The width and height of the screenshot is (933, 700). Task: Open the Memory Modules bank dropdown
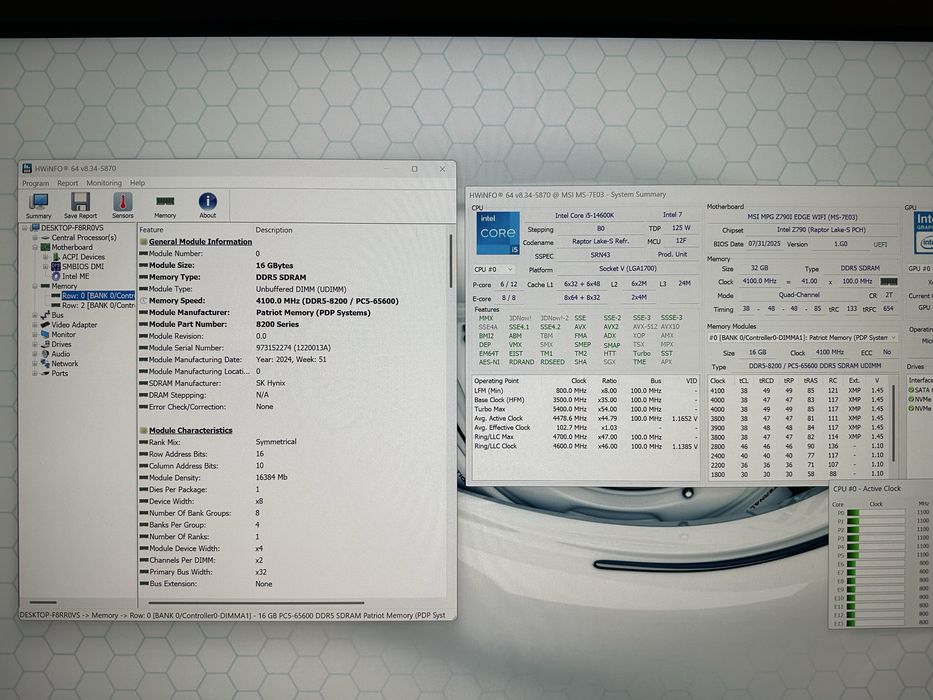coord(802,338)
